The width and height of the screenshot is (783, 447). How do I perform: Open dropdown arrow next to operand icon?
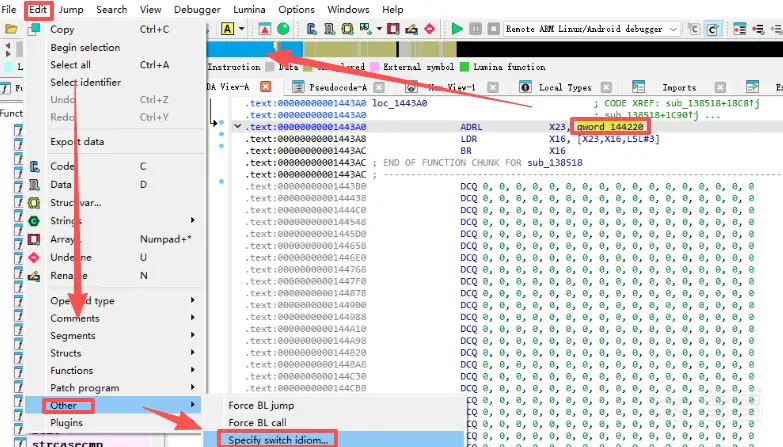pyautogui.click(x=379, y=29)
